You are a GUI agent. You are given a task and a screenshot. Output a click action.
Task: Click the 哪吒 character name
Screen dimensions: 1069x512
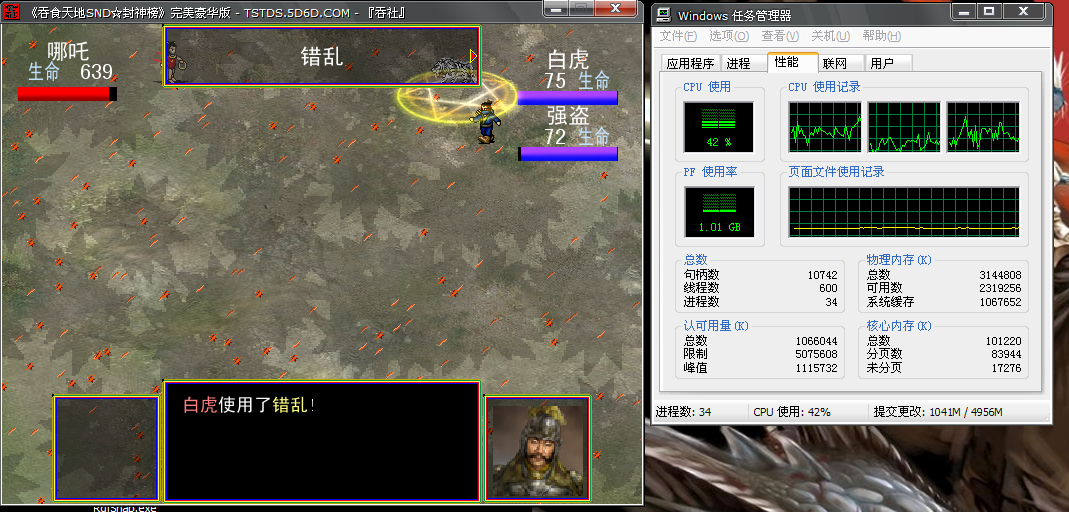(x=67, y=51)
